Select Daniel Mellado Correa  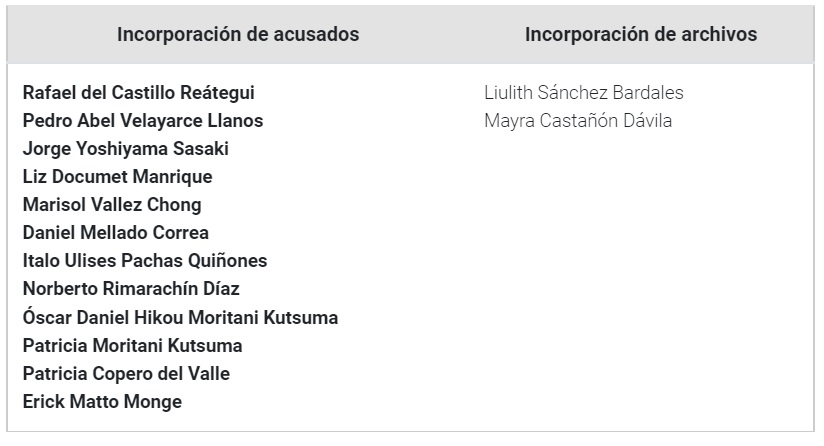[x=115, y=233]
